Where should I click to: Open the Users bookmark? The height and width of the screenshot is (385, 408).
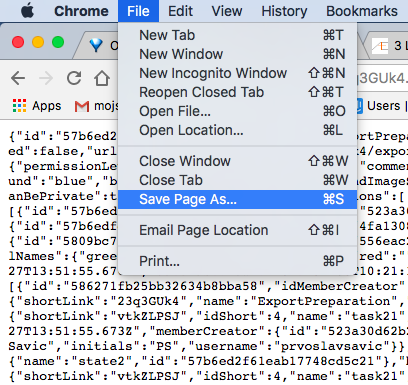[x=382, y=106]
